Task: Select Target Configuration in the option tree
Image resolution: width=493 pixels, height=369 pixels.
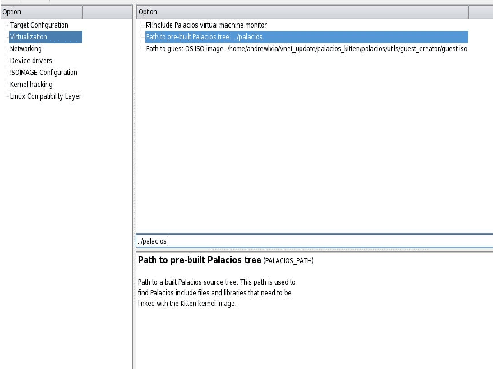Action: point(39,25)
